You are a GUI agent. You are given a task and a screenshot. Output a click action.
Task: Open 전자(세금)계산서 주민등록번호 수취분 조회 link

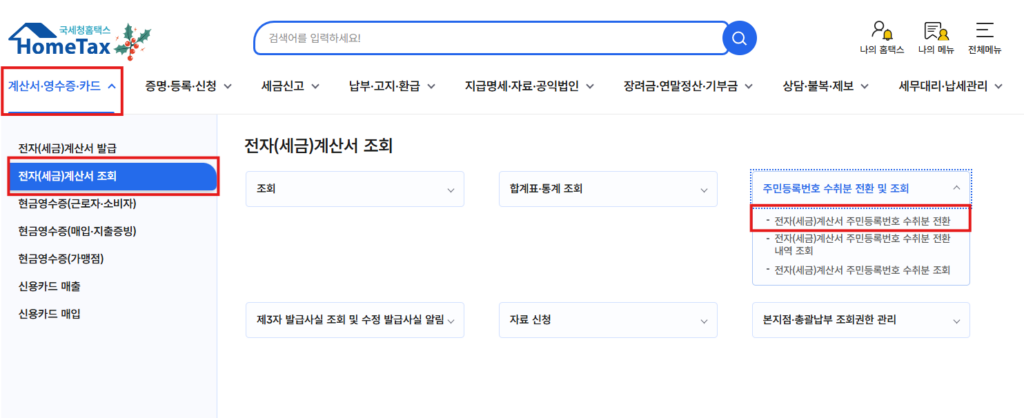[860, 270]
